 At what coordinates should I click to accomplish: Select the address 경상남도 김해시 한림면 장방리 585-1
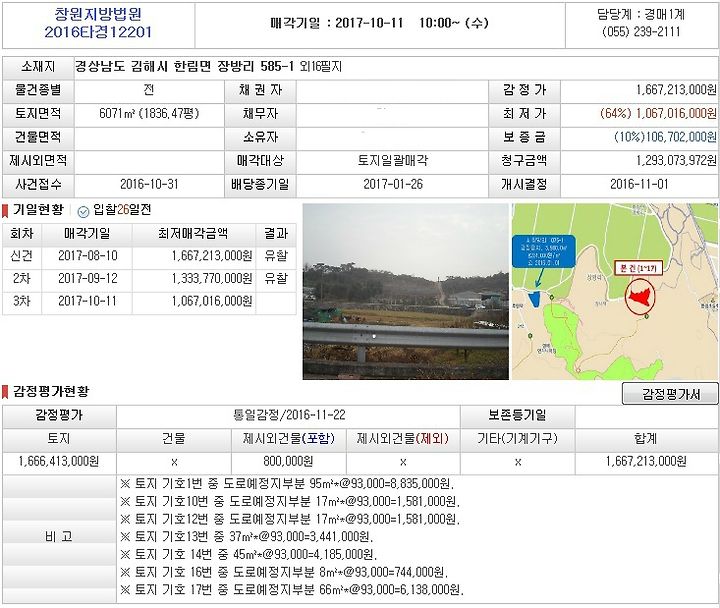(184, 67)
